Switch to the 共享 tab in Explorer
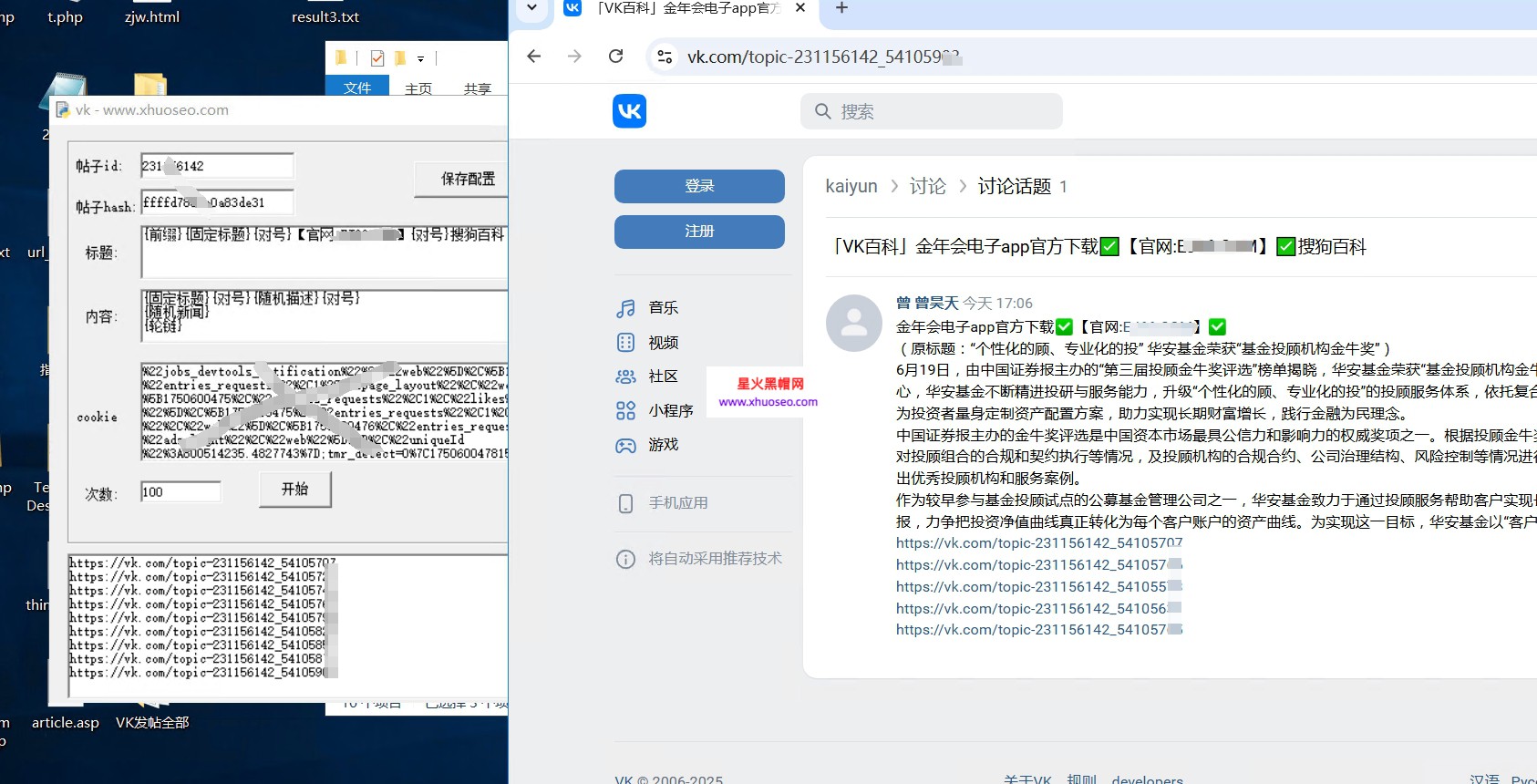The height and width of the screenshot is (784, 1537). click(x=477, y=88)
